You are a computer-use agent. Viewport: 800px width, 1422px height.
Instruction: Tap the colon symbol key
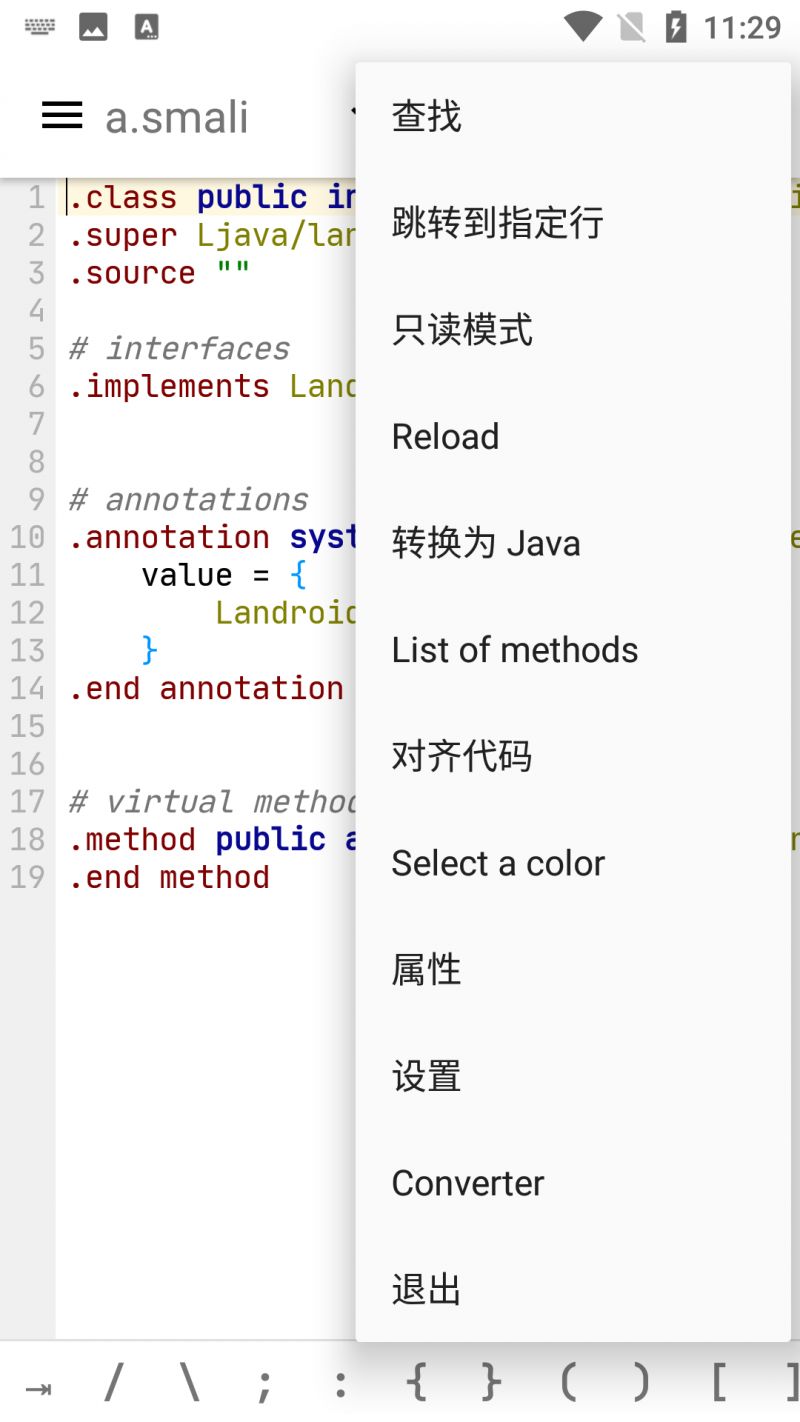pos(341,1384)
